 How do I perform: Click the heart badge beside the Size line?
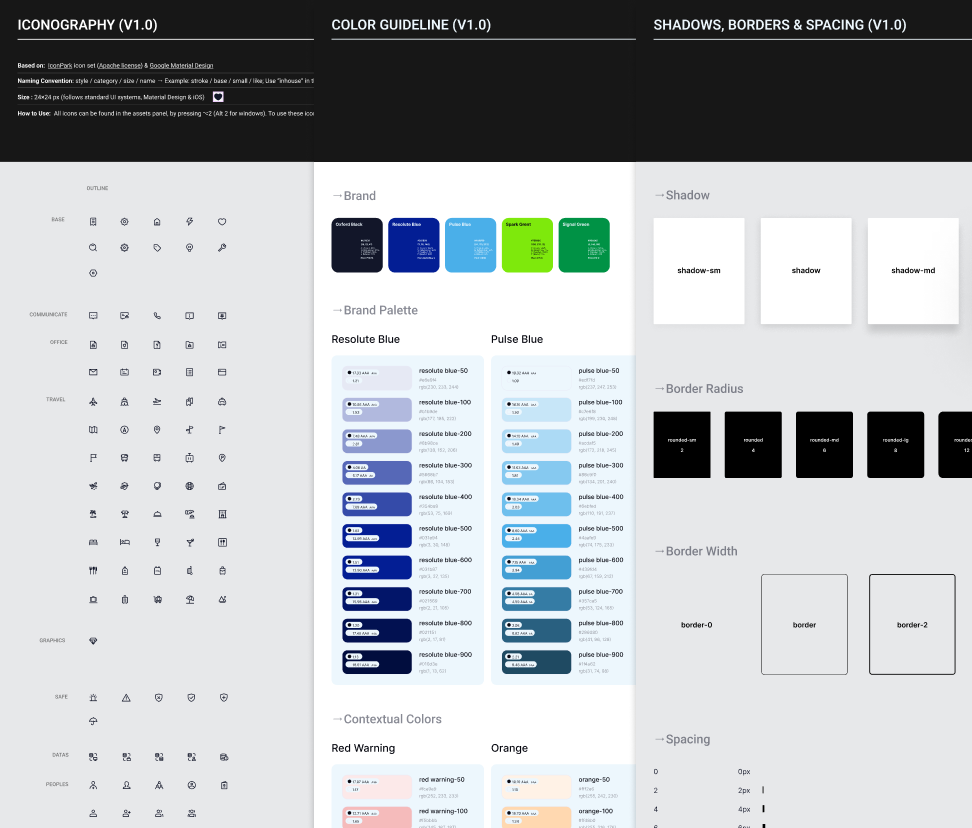(218, 97)
